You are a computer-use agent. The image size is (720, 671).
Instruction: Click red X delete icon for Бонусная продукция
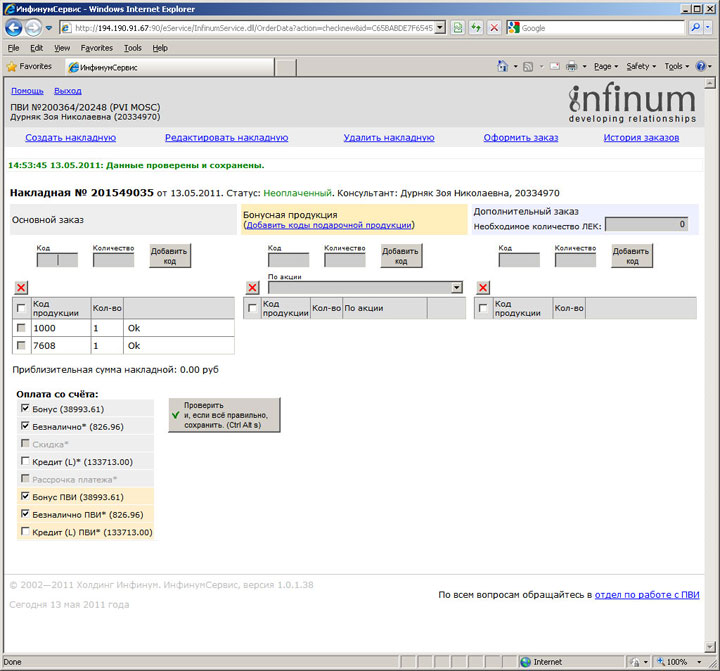click(252, 288)
